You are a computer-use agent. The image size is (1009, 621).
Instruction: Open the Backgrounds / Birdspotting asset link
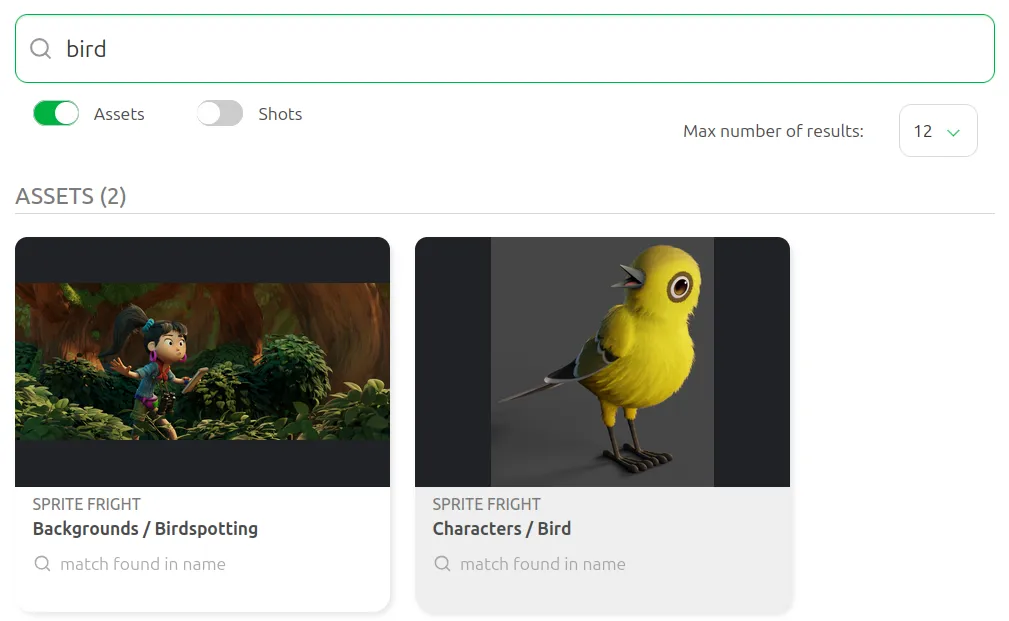coord(145,528)
